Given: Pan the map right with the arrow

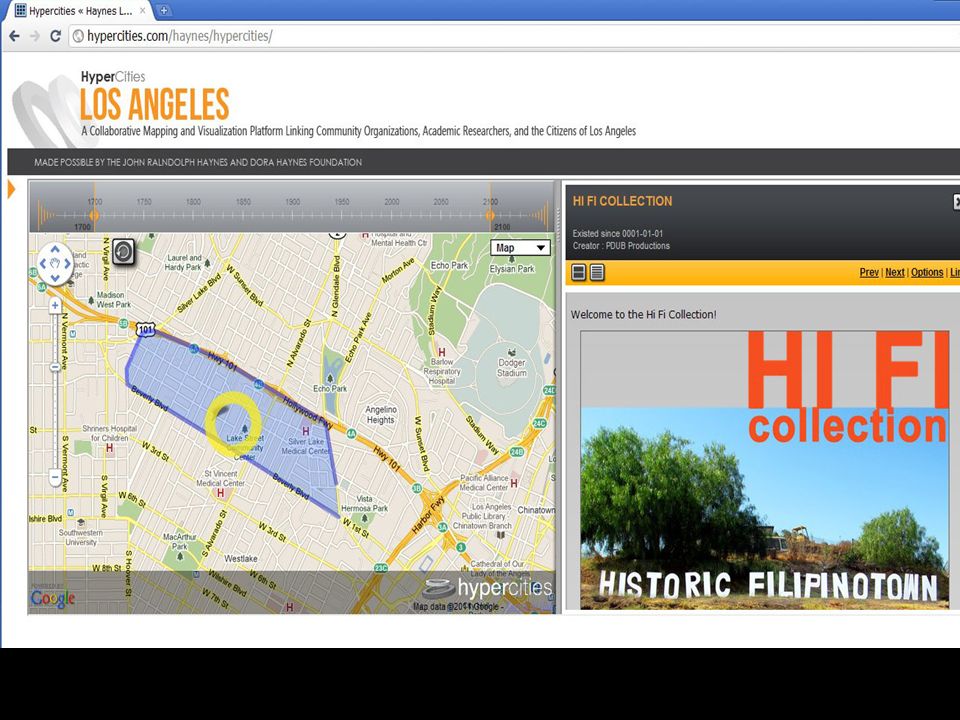Looking at the screenshot, I should coord(69,264).
